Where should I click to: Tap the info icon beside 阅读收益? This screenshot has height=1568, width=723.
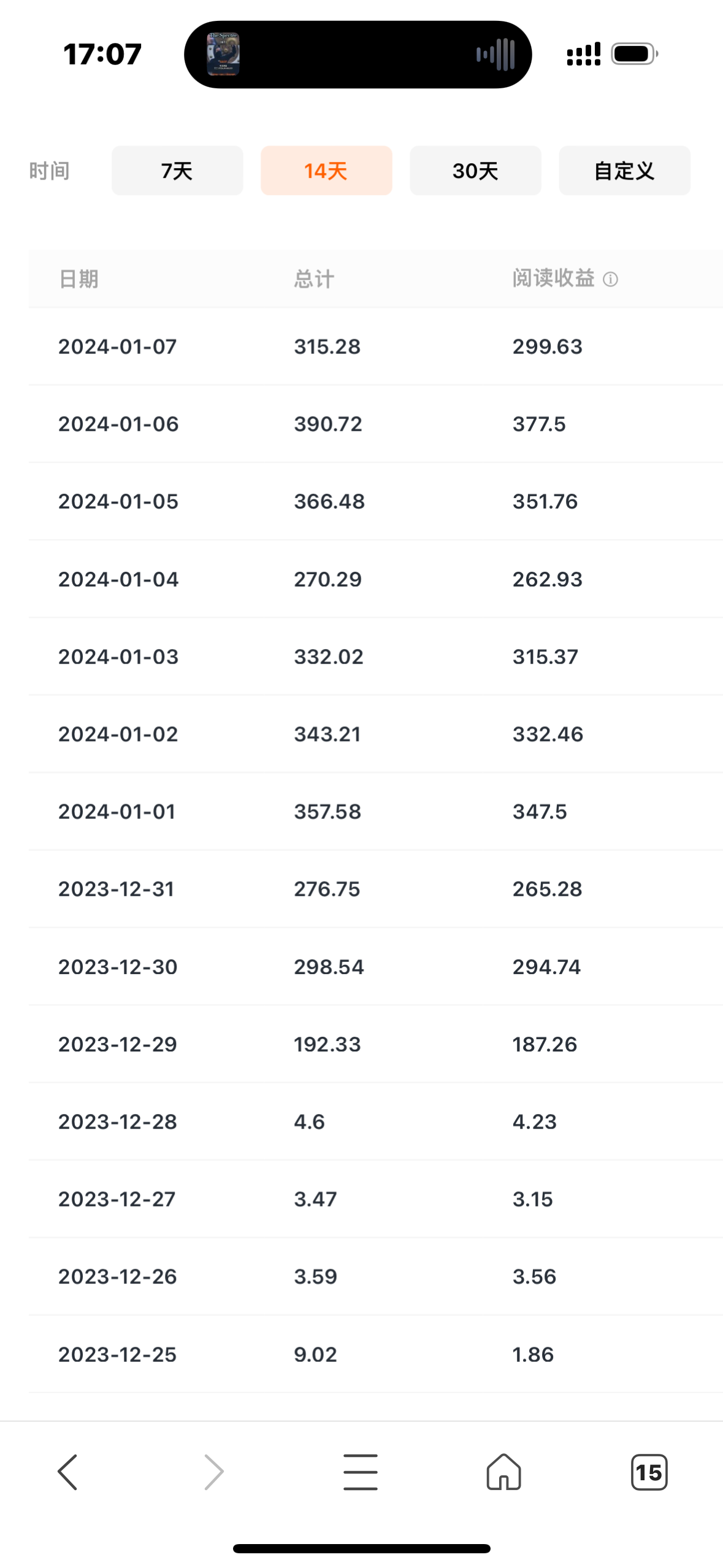[x=610, y=280]
